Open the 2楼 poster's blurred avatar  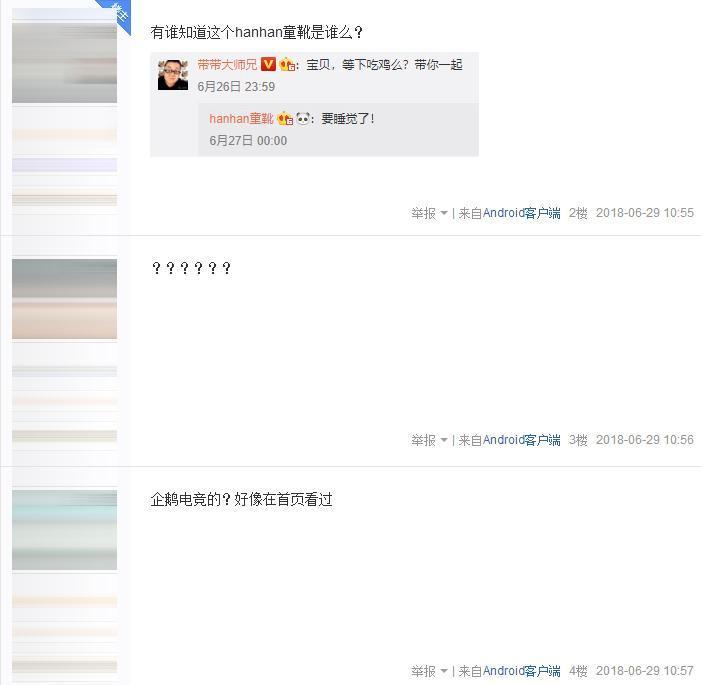tap(64, 63)
